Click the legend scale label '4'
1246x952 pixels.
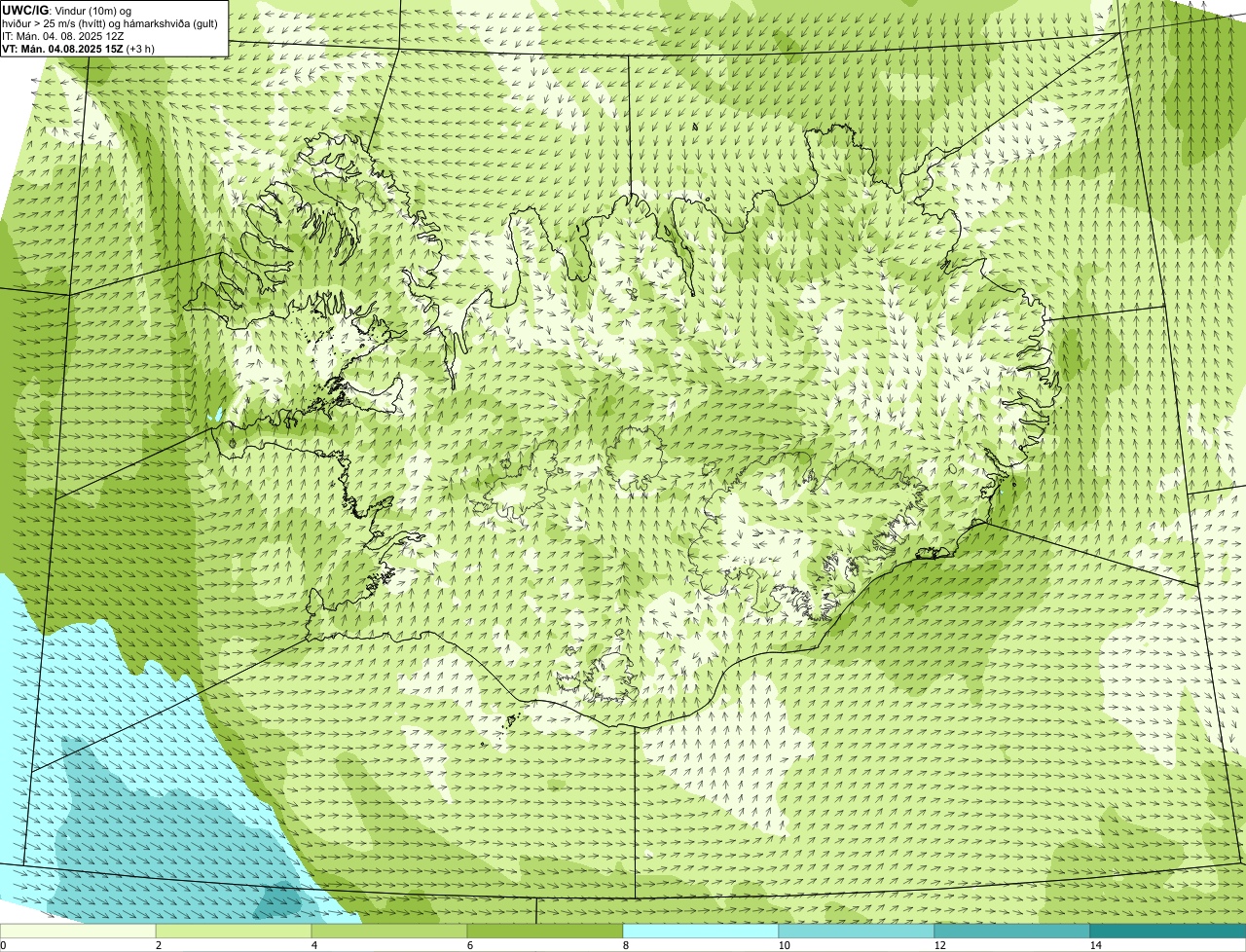[314, 945]
